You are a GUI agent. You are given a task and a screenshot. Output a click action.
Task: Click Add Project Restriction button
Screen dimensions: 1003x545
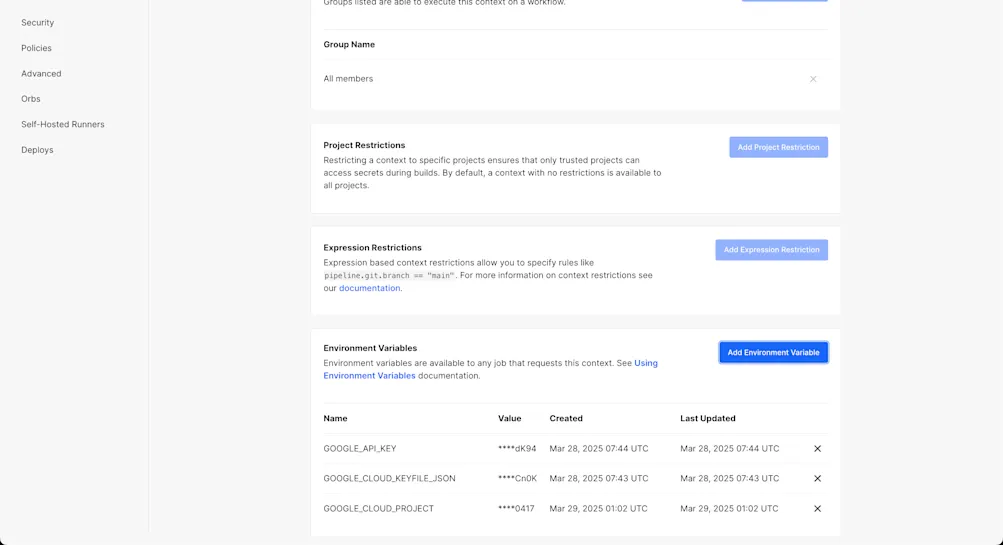(778, 147)
